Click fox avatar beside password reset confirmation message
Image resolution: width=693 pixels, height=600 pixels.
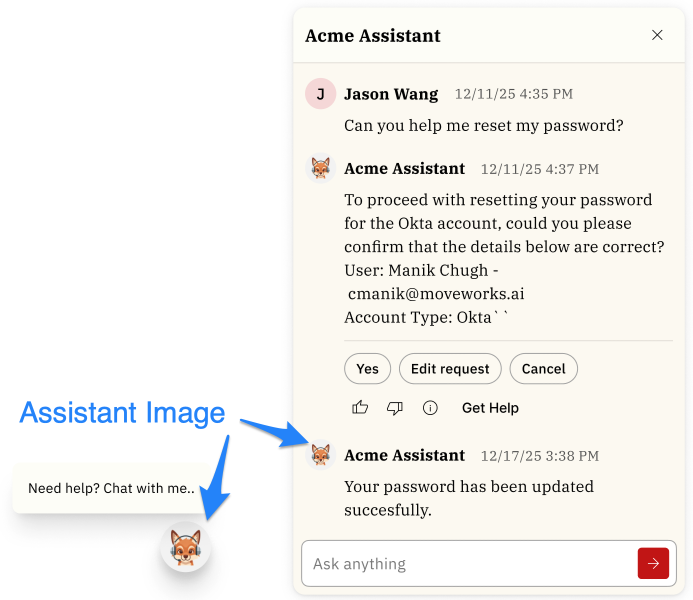pyautogui.click(x=320, y=168)
